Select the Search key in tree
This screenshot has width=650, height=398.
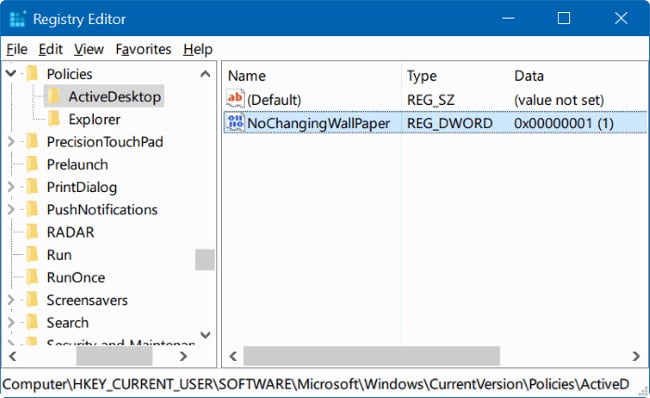(68, 322)
